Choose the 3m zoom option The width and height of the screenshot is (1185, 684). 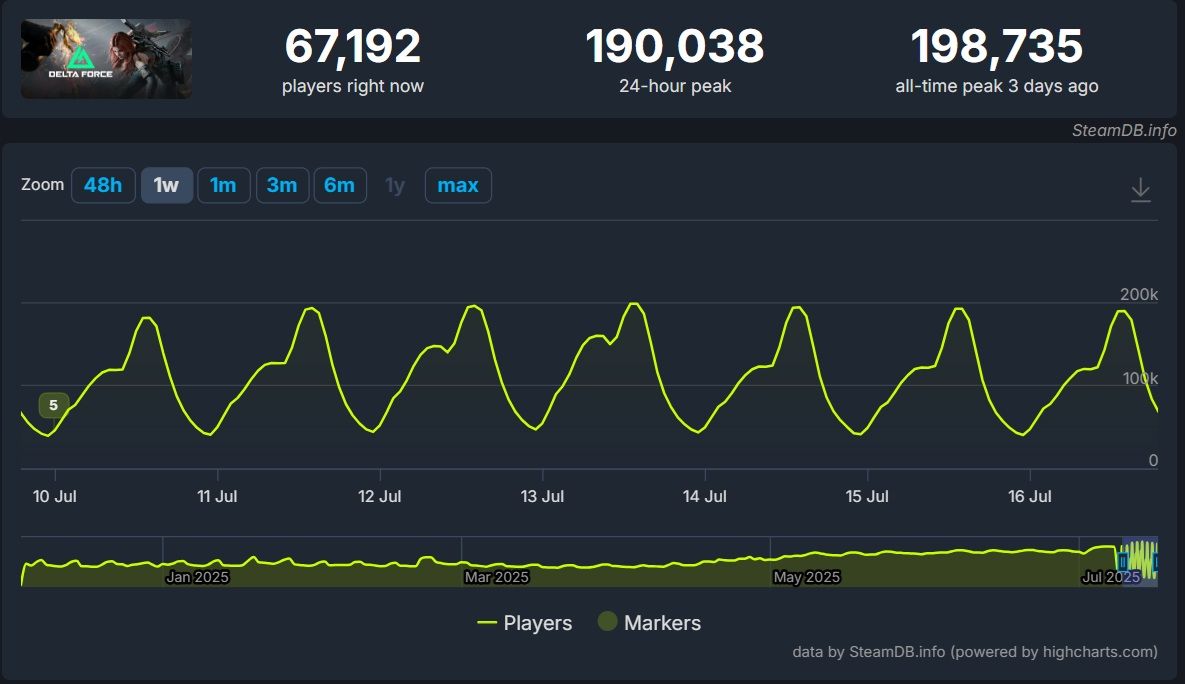pyautogui.click(x=281, y=186)
